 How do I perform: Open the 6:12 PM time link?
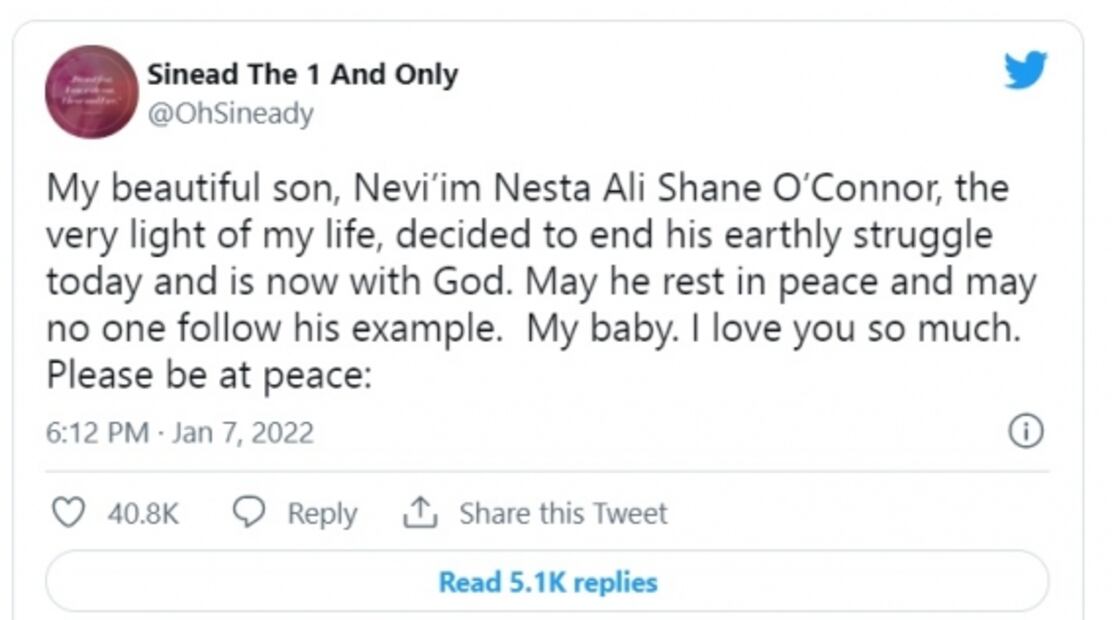(96, 433)
